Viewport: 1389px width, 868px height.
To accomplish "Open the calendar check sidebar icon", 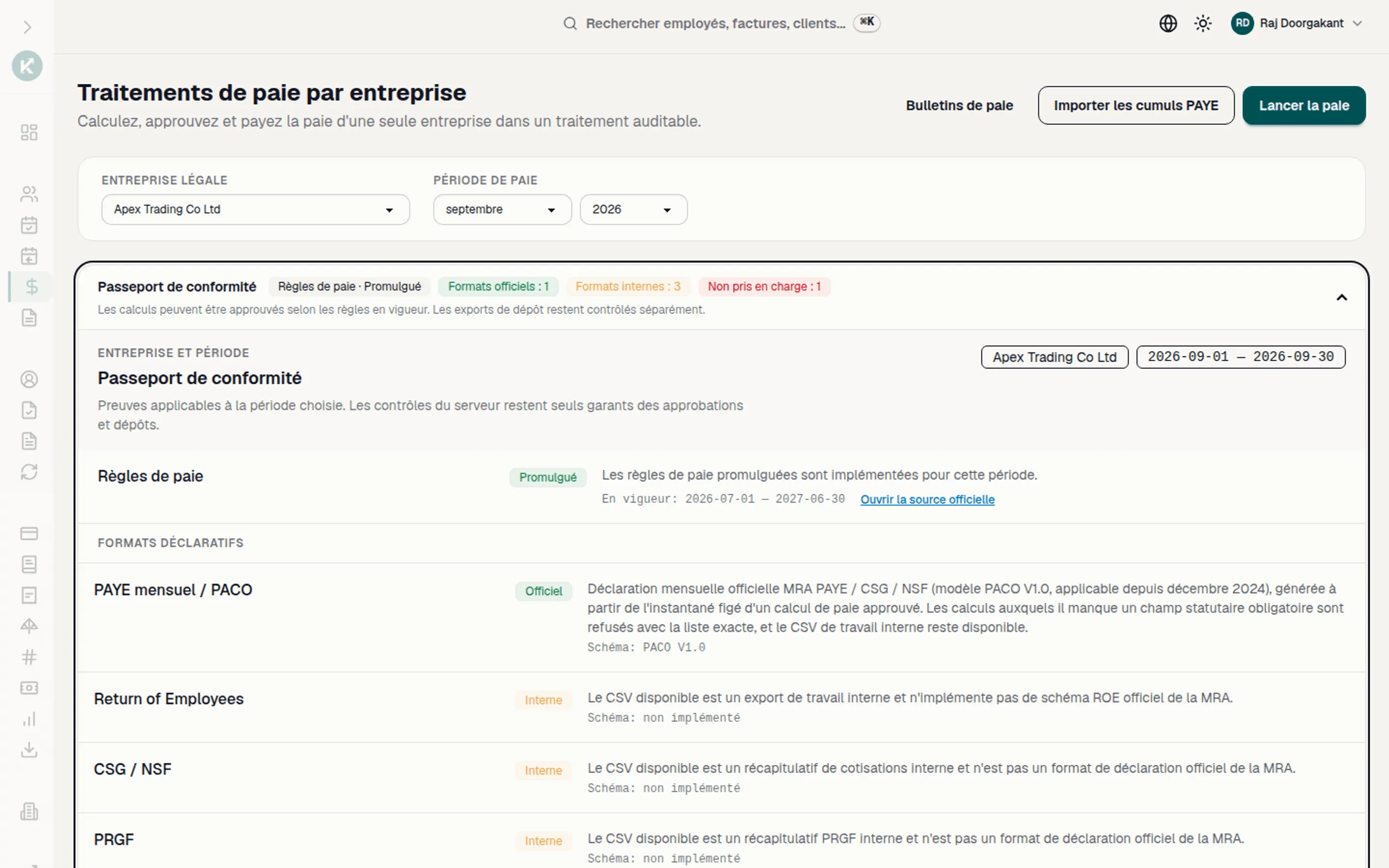I will [x=29, y=225].
